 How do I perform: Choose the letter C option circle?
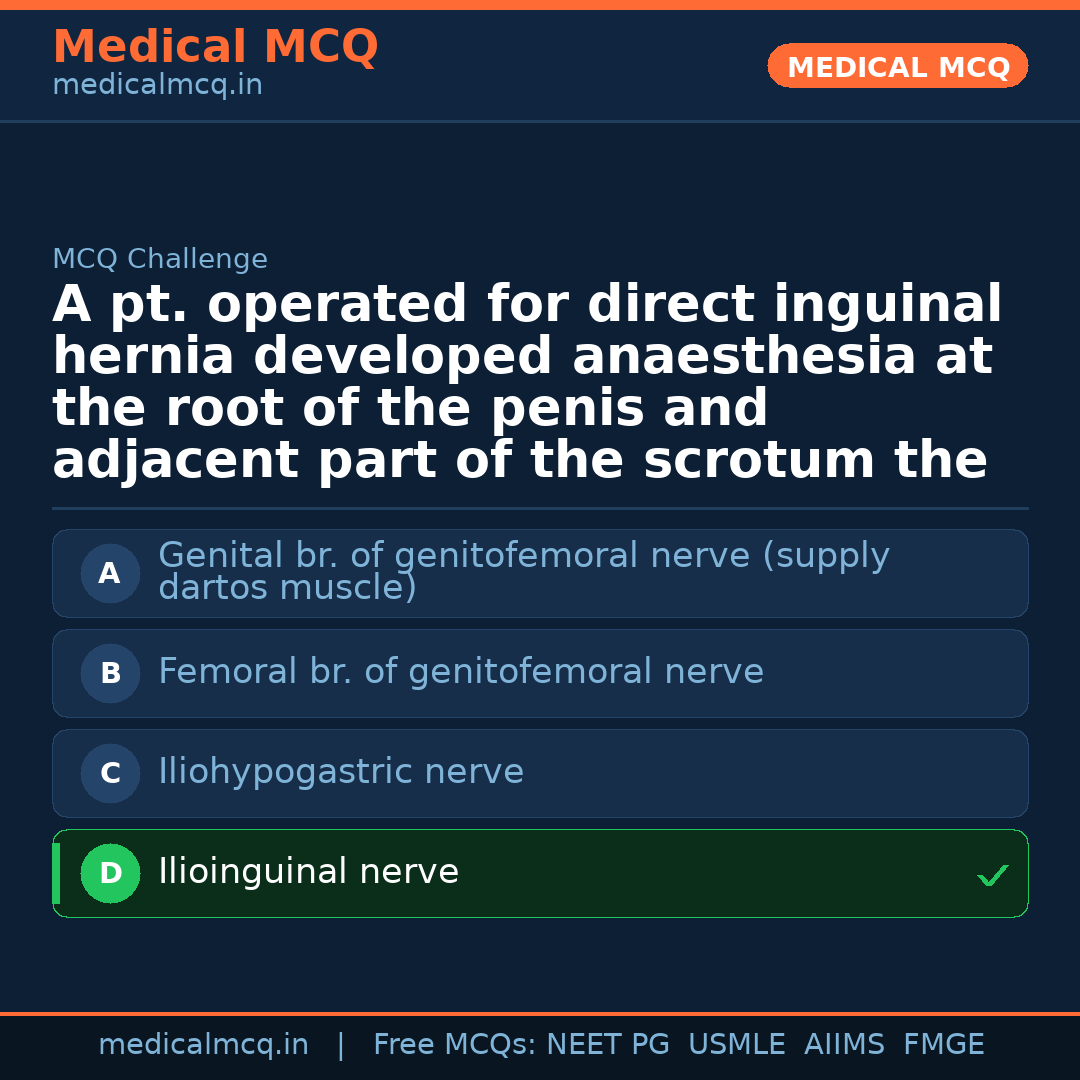pos(110,774)
